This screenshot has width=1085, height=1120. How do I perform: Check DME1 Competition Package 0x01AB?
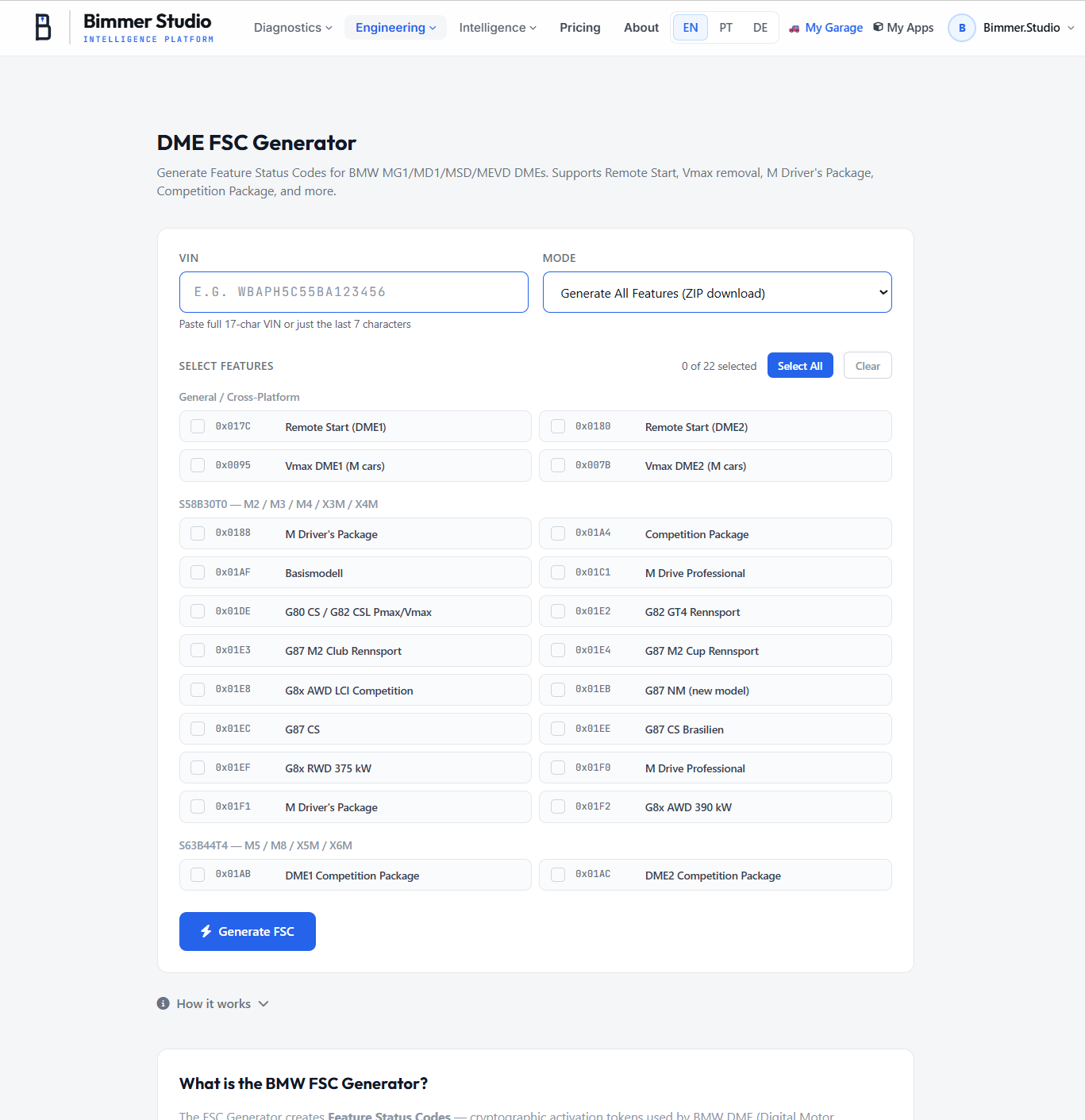coord(198,875)
